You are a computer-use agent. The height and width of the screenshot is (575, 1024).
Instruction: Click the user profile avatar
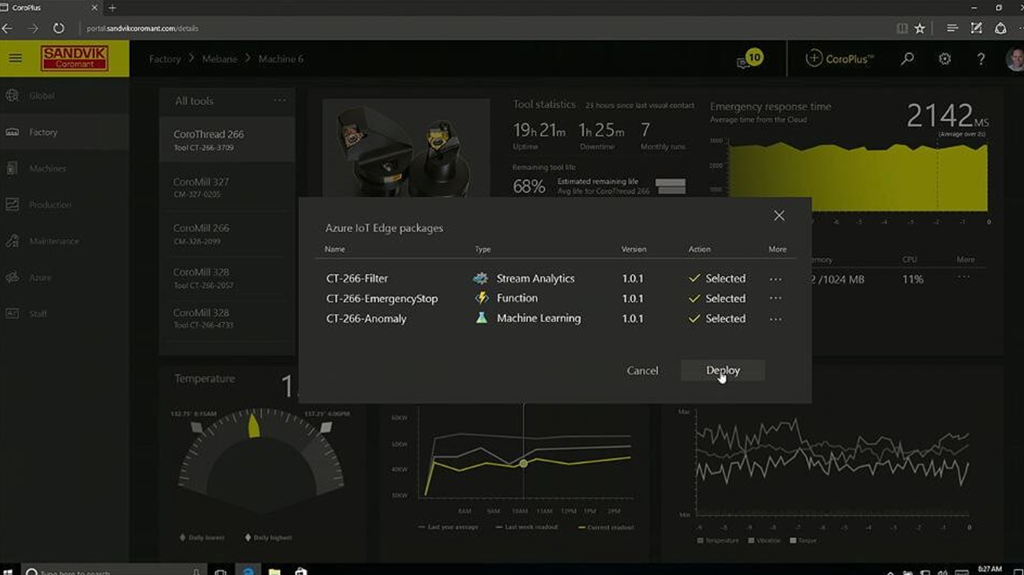(x=1015, y=59)
